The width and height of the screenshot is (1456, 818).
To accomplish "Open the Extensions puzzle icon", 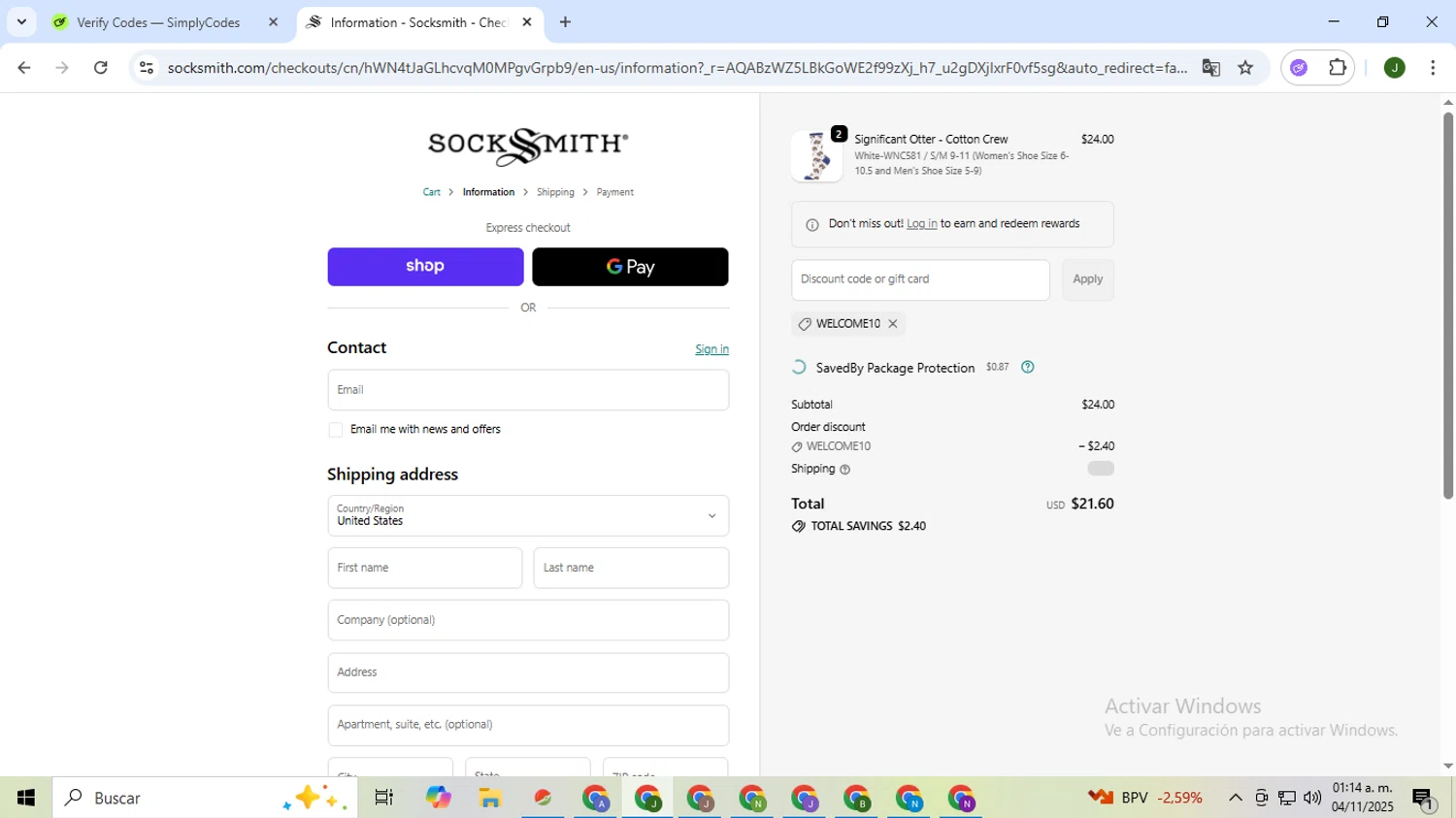I will coord(1338,67).
